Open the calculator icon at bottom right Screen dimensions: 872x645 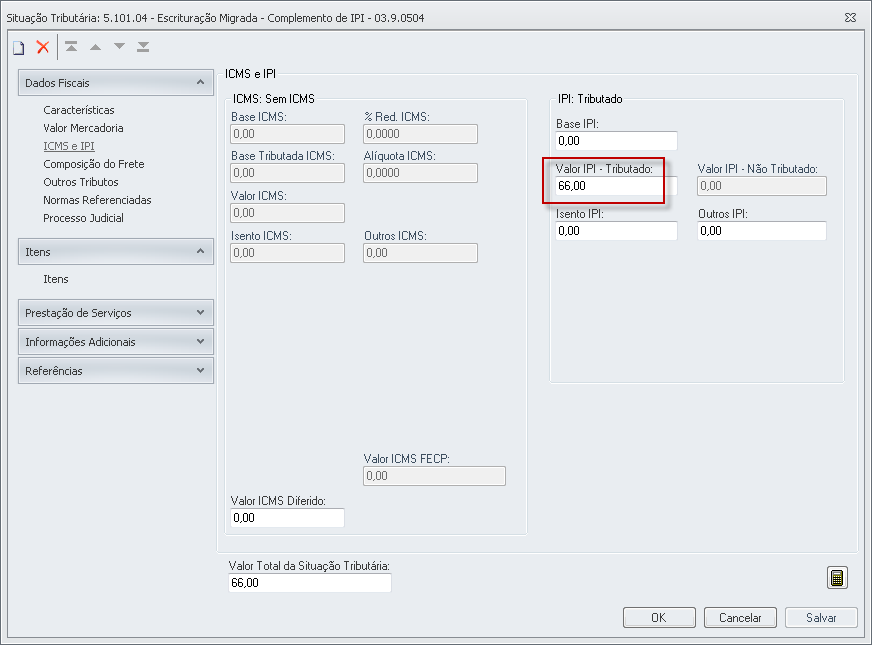pos(838,578)
